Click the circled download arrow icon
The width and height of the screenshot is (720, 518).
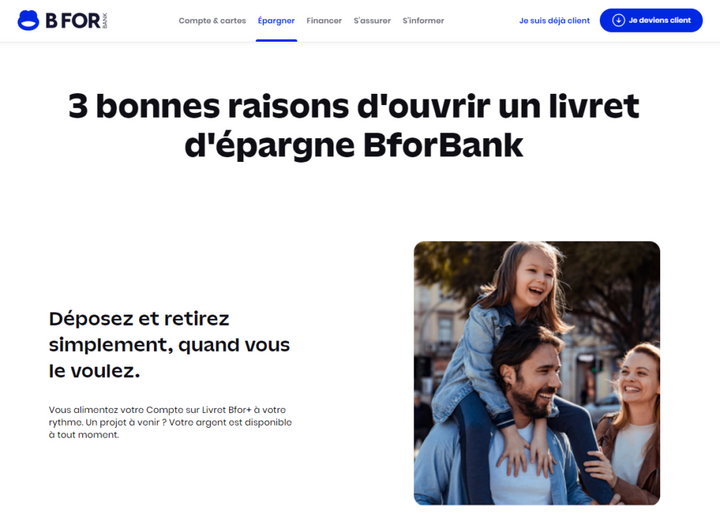pyautogui.click(x=619, y=20)
